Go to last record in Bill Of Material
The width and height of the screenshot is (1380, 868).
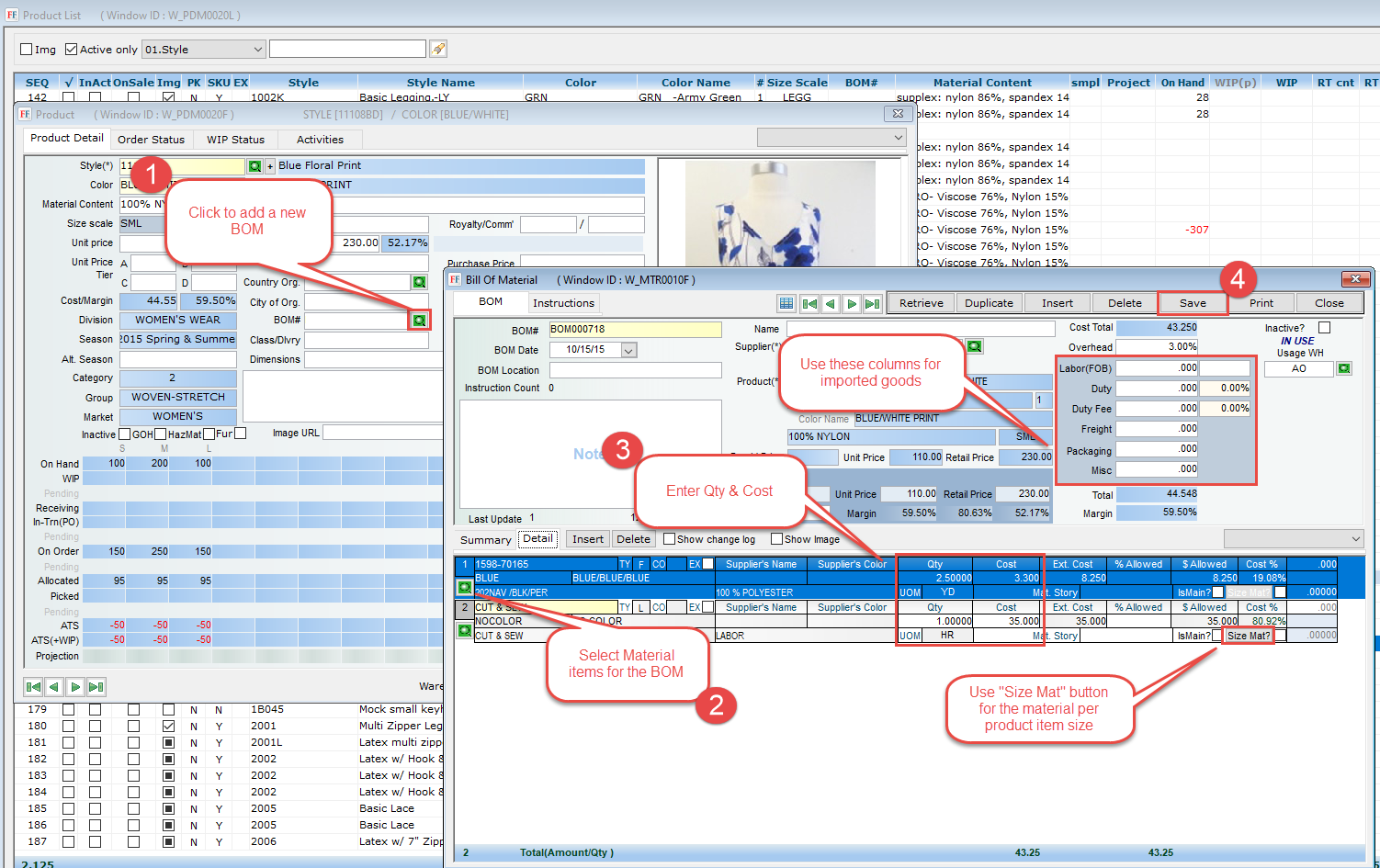[x=872, y=303]
